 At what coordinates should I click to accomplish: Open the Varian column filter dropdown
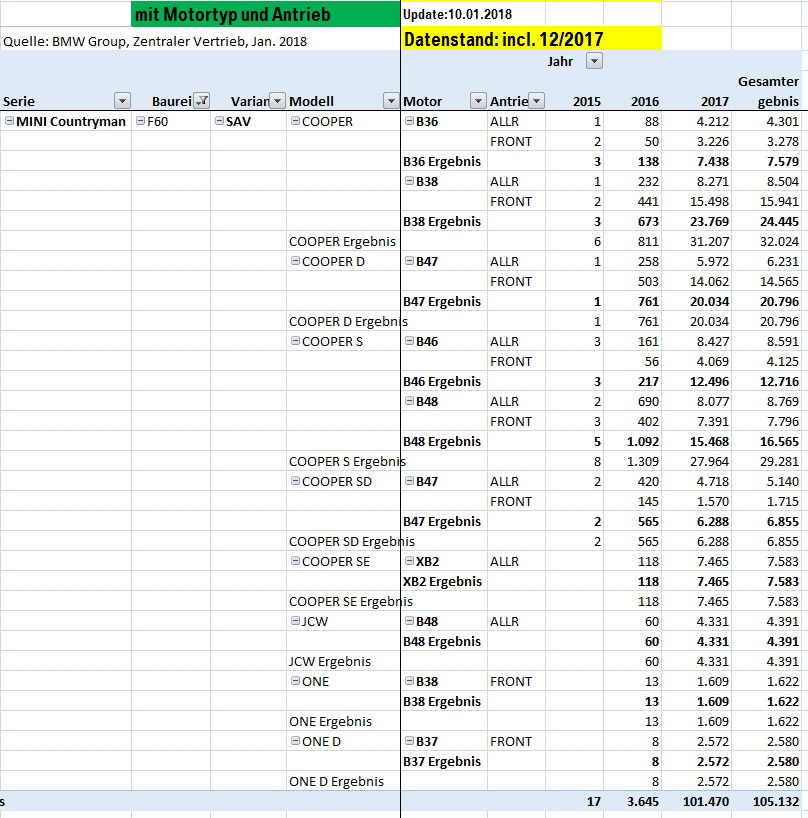pos(278,101)
